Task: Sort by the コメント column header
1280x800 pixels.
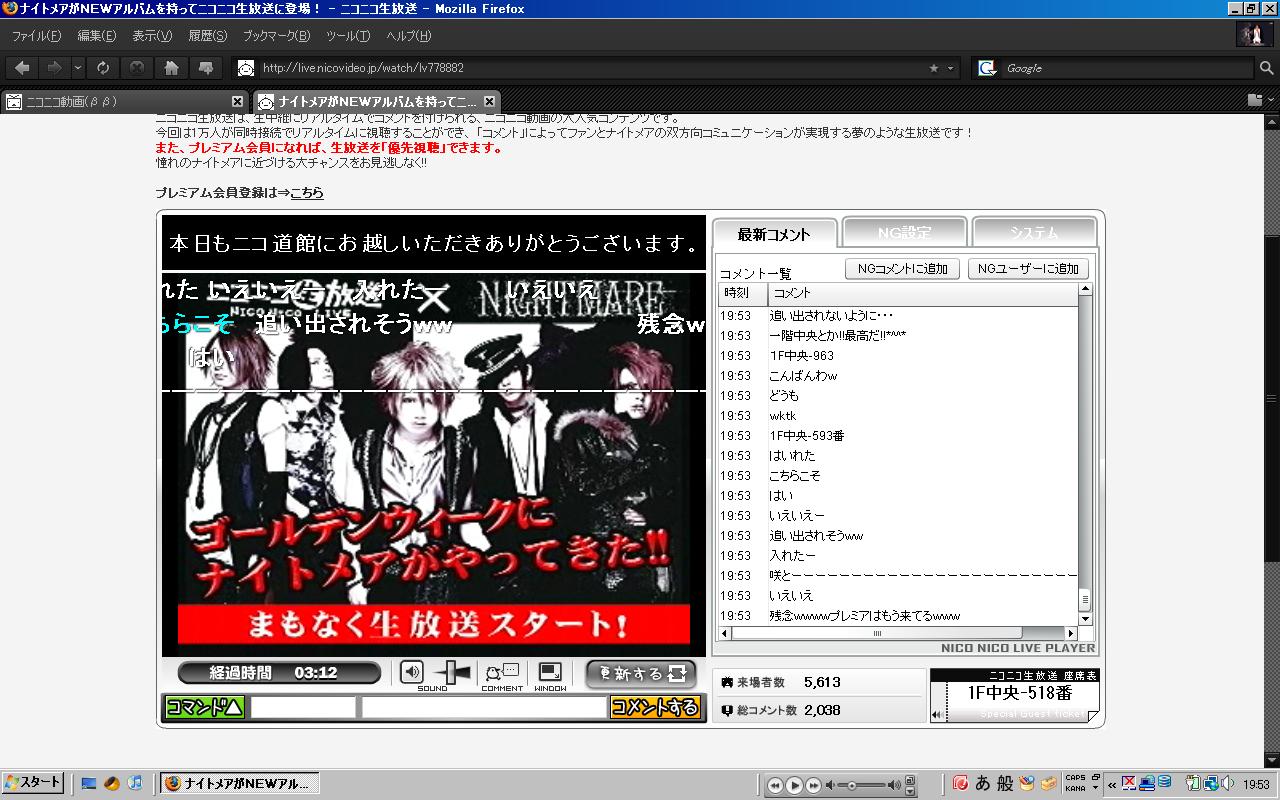Action: (923, 293)
